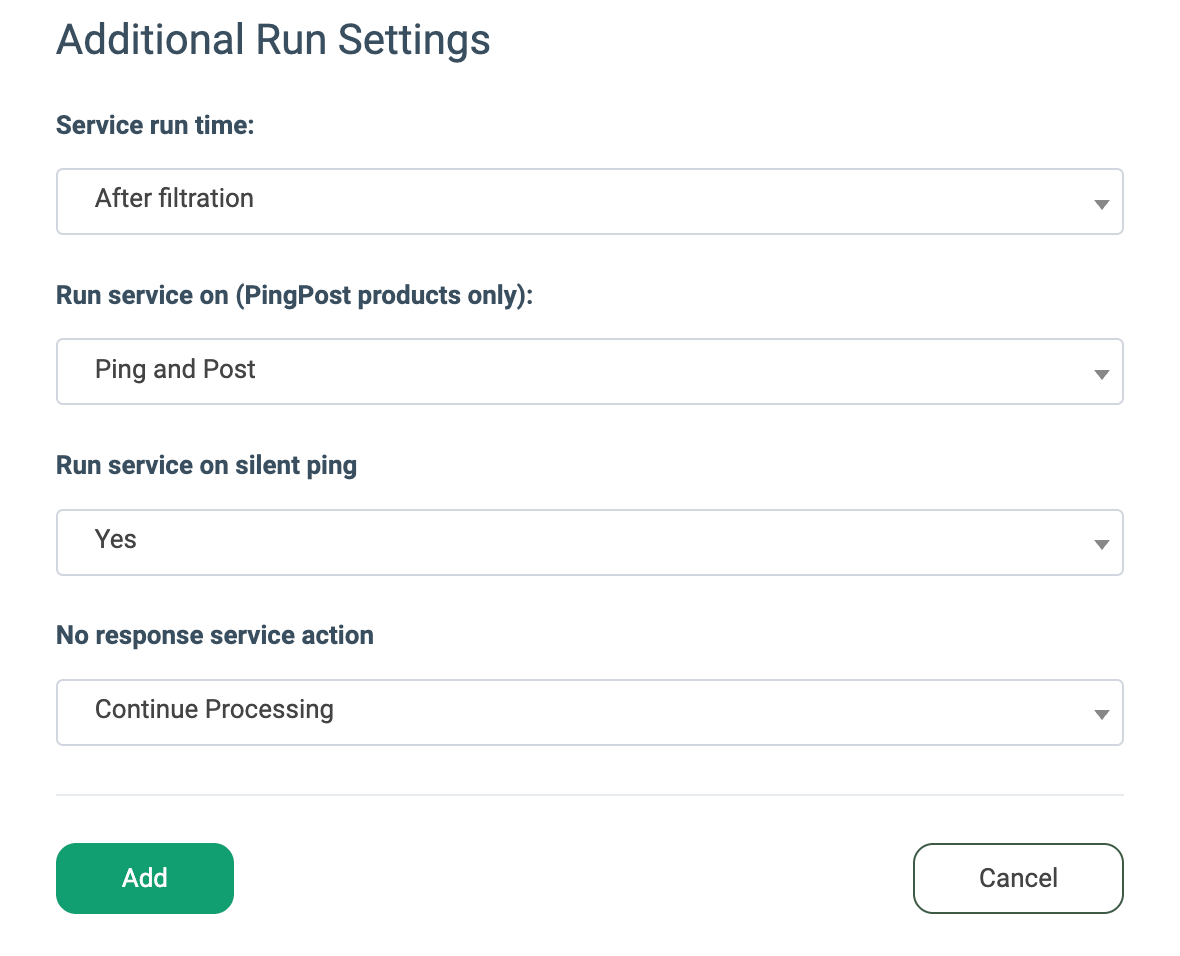
Task: Click the Continue Processing value text
Action: point(214,710)
